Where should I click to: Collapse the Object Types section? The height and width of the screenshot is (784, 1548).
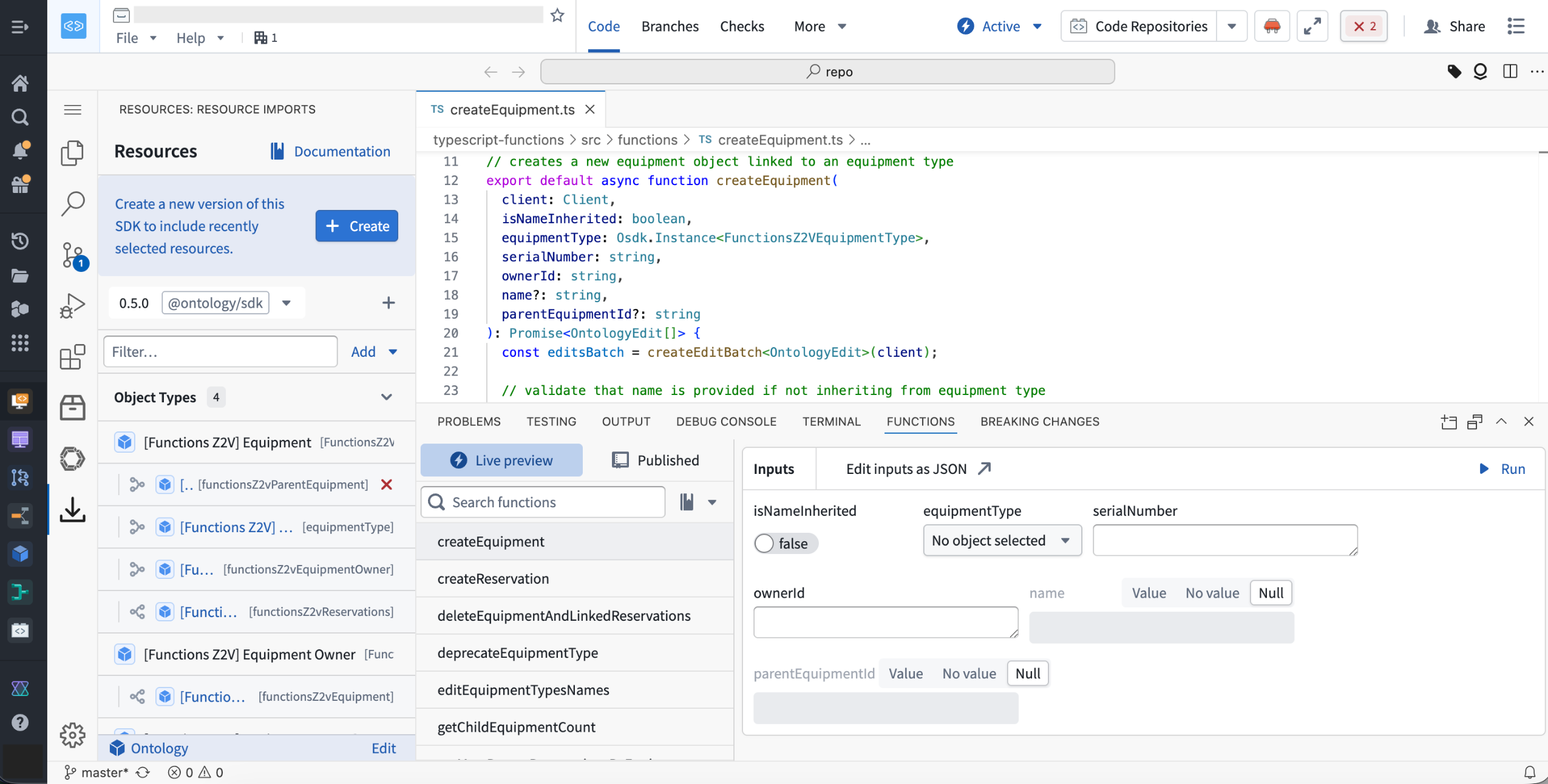(386, 397)
